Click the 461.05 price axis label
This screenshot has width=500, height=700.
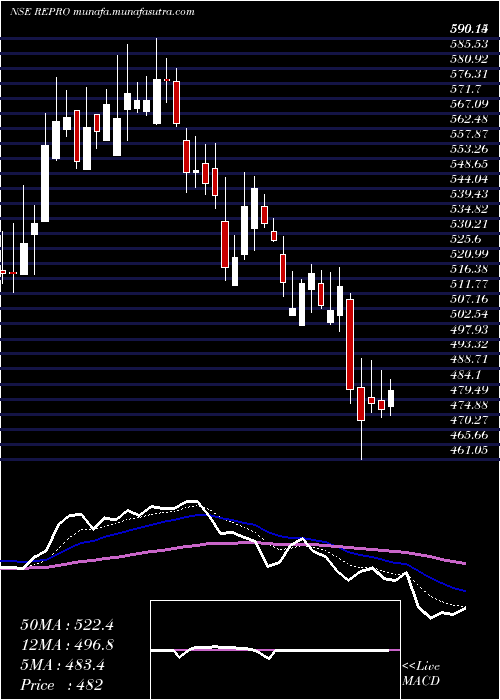(468, 450)
